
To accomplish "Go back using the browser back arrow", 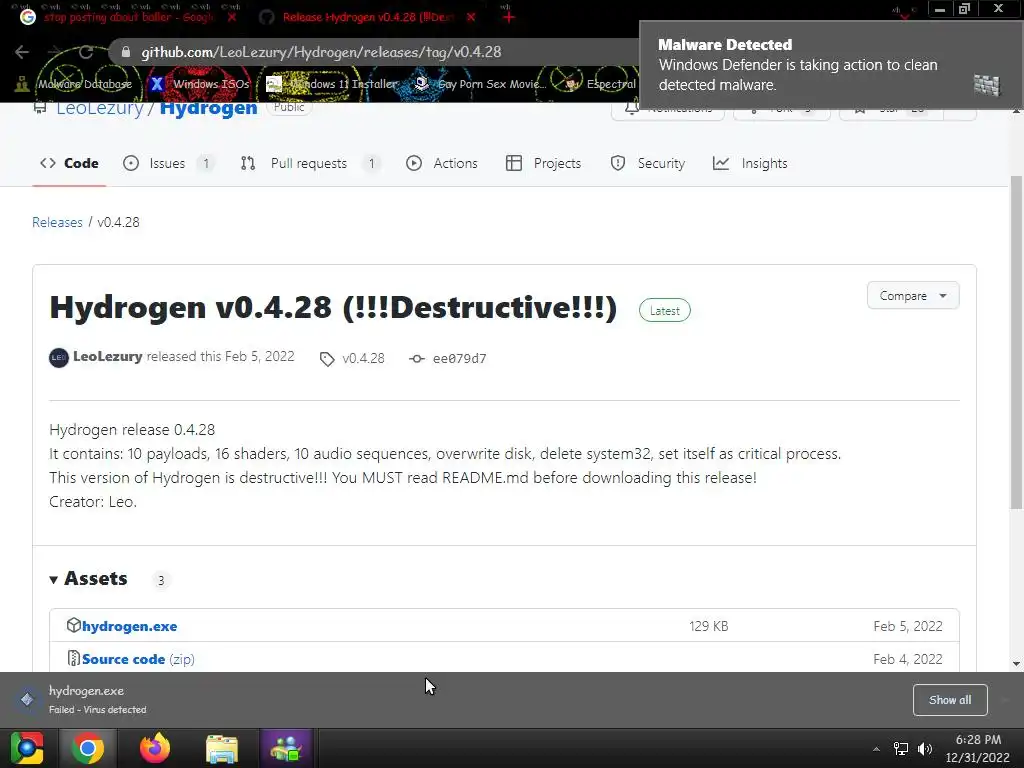I will tap(22, 52).
